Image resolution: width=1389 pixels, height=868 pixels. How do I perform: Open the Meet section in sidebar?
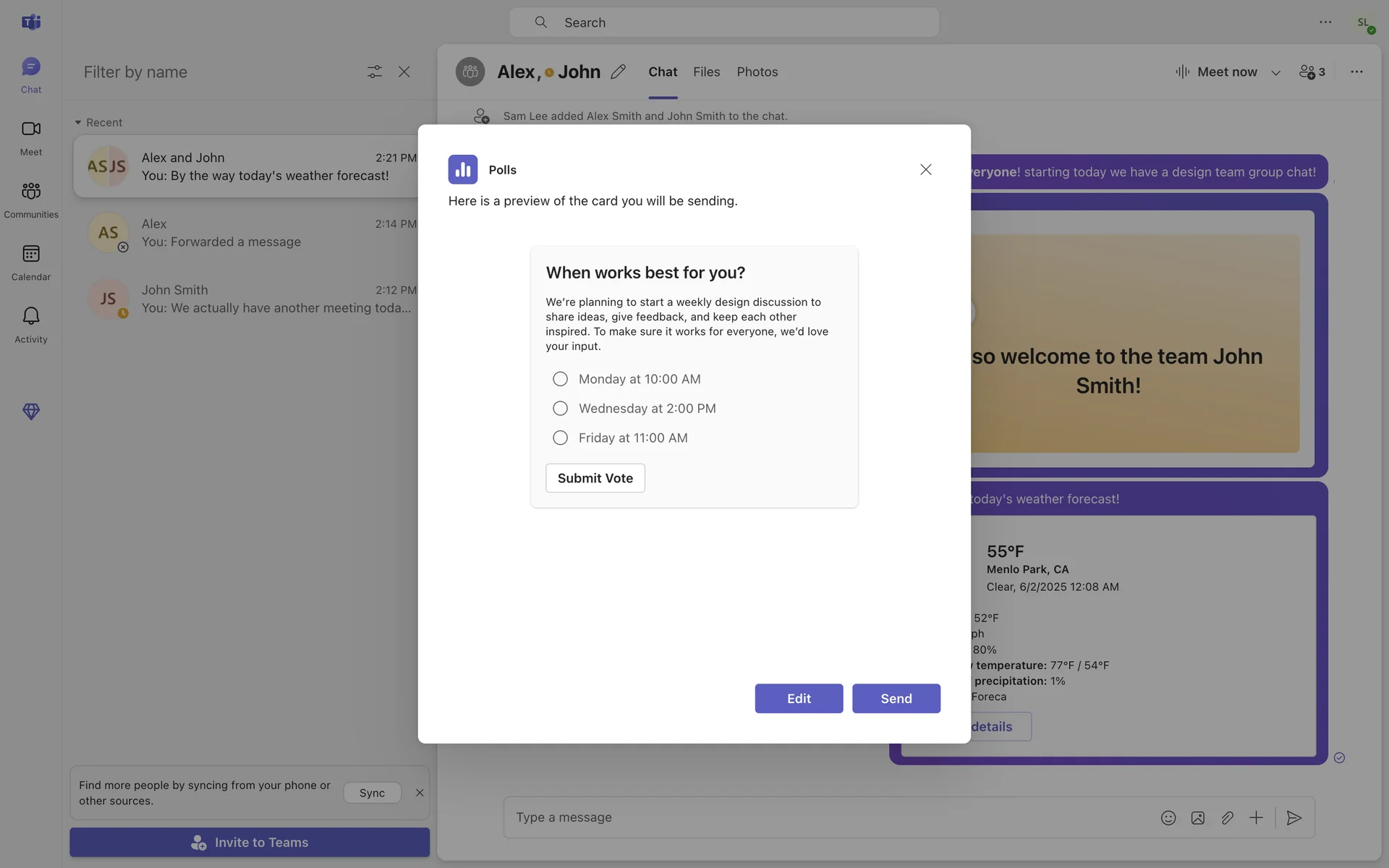(30, 137)
